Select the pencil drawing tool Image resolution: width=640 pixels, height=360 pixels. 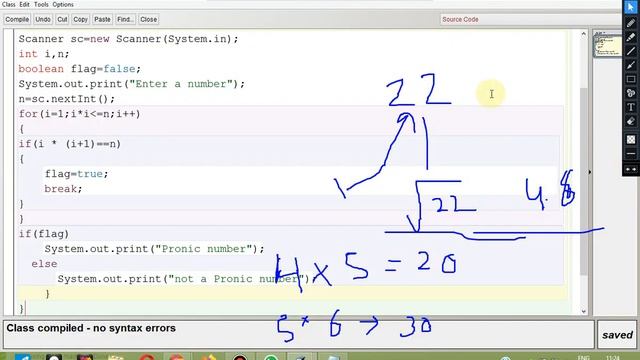point(631,23)
